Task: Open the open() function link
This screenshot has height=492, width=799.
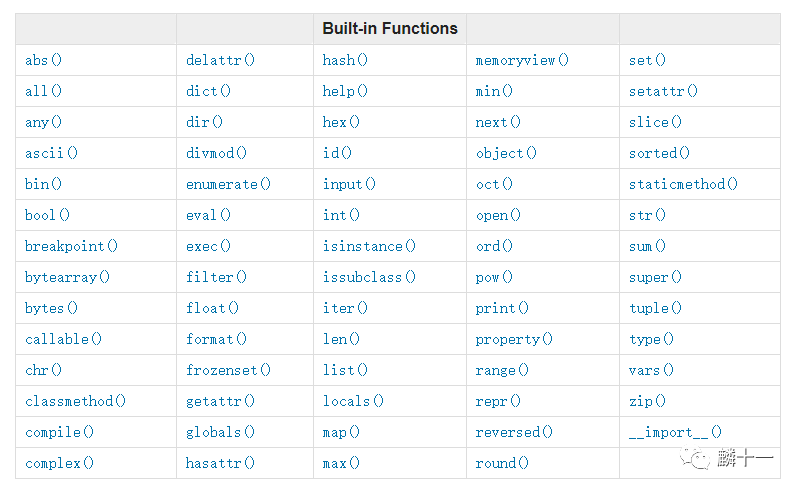Action: [x=498, y=215]
